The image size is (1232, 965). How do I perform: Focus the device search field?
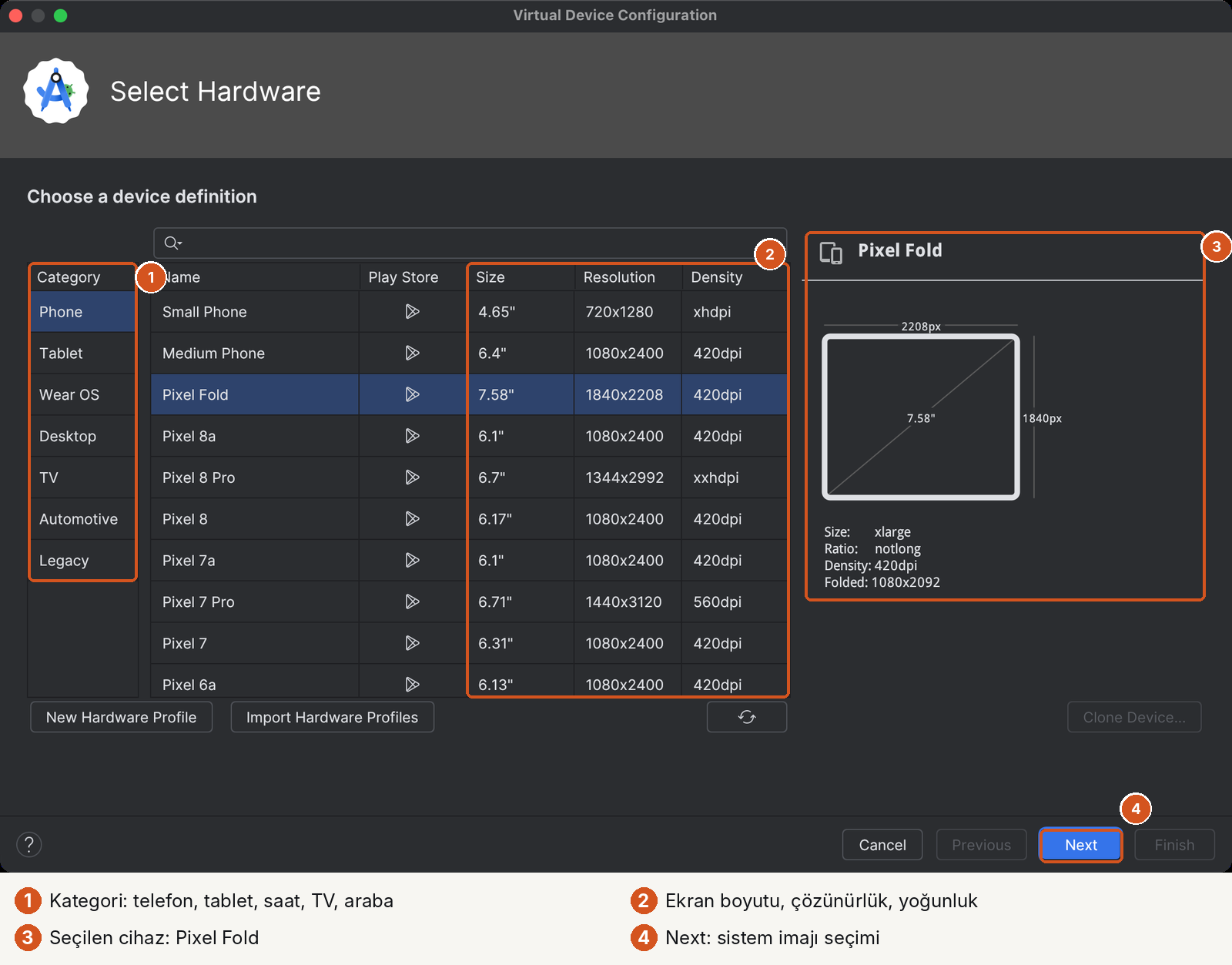tap(470, 243)
